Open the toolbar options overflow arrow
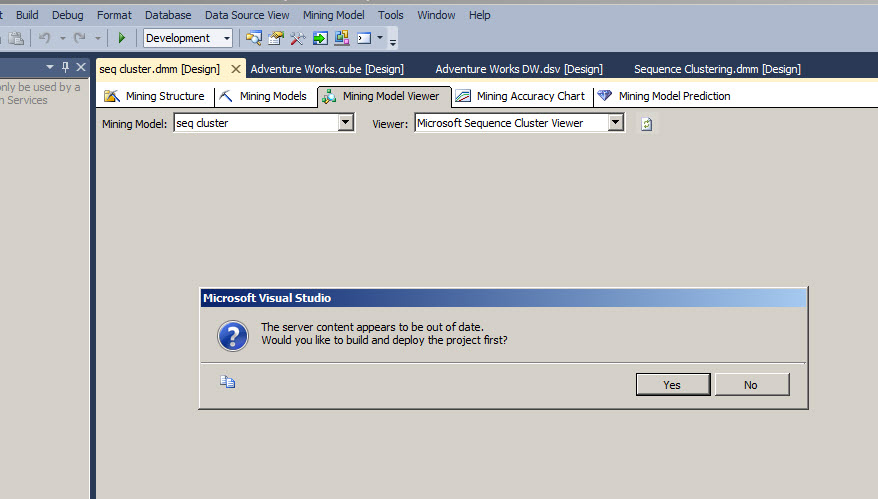 [x=393, y=41]
